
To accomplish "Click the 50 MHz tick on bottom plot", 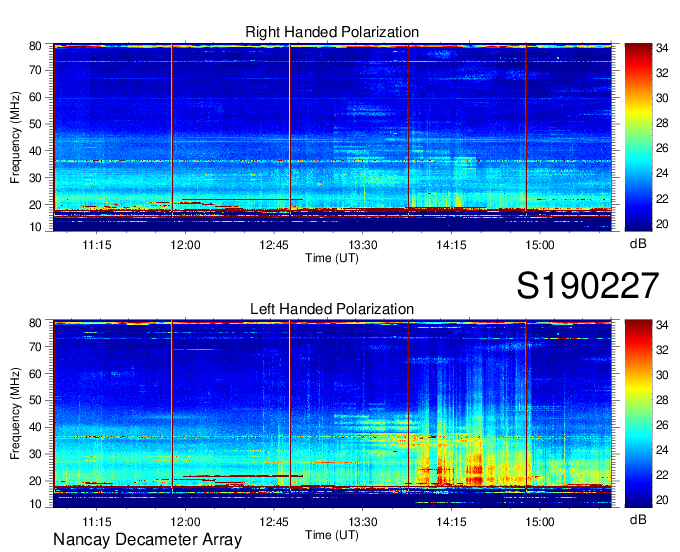I will [35, 400].
